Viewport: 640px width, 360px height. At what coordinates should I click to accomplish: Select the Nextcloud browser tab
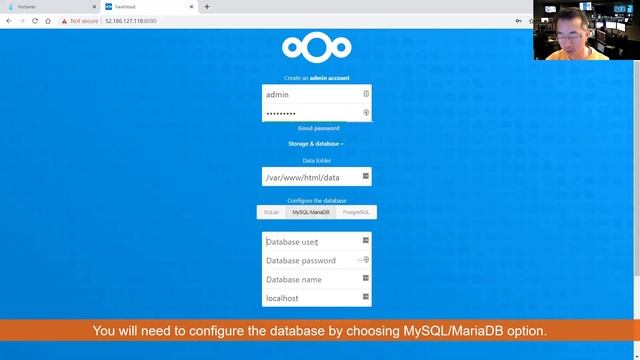click(149, 7)
